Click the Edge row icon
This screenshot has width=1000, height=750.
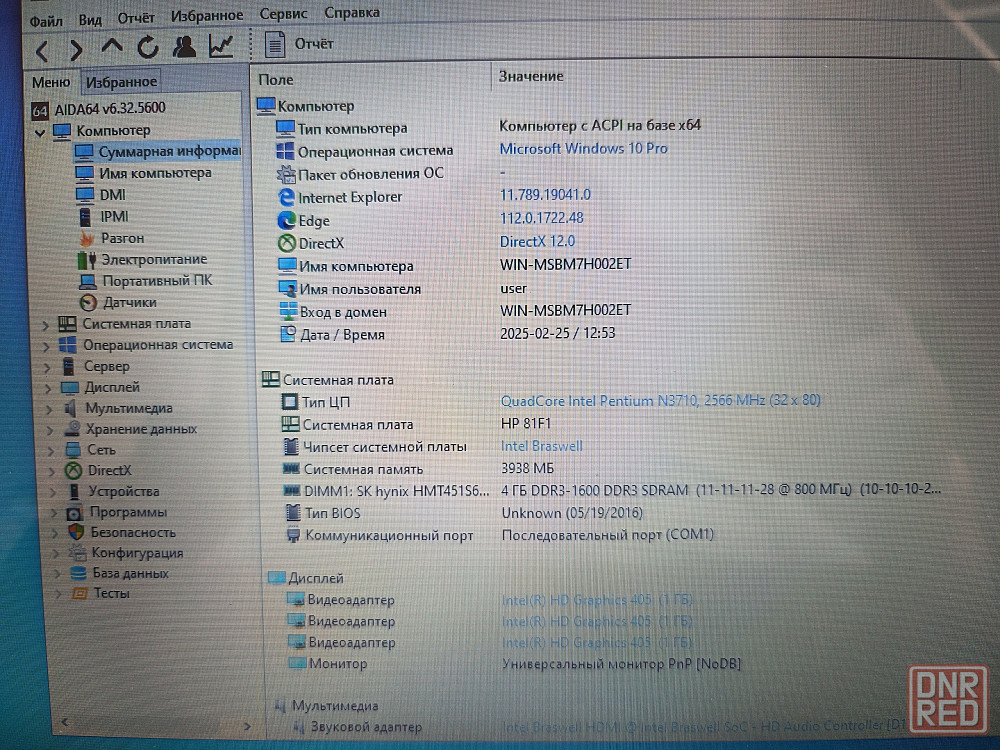click(x=286, y=221)
